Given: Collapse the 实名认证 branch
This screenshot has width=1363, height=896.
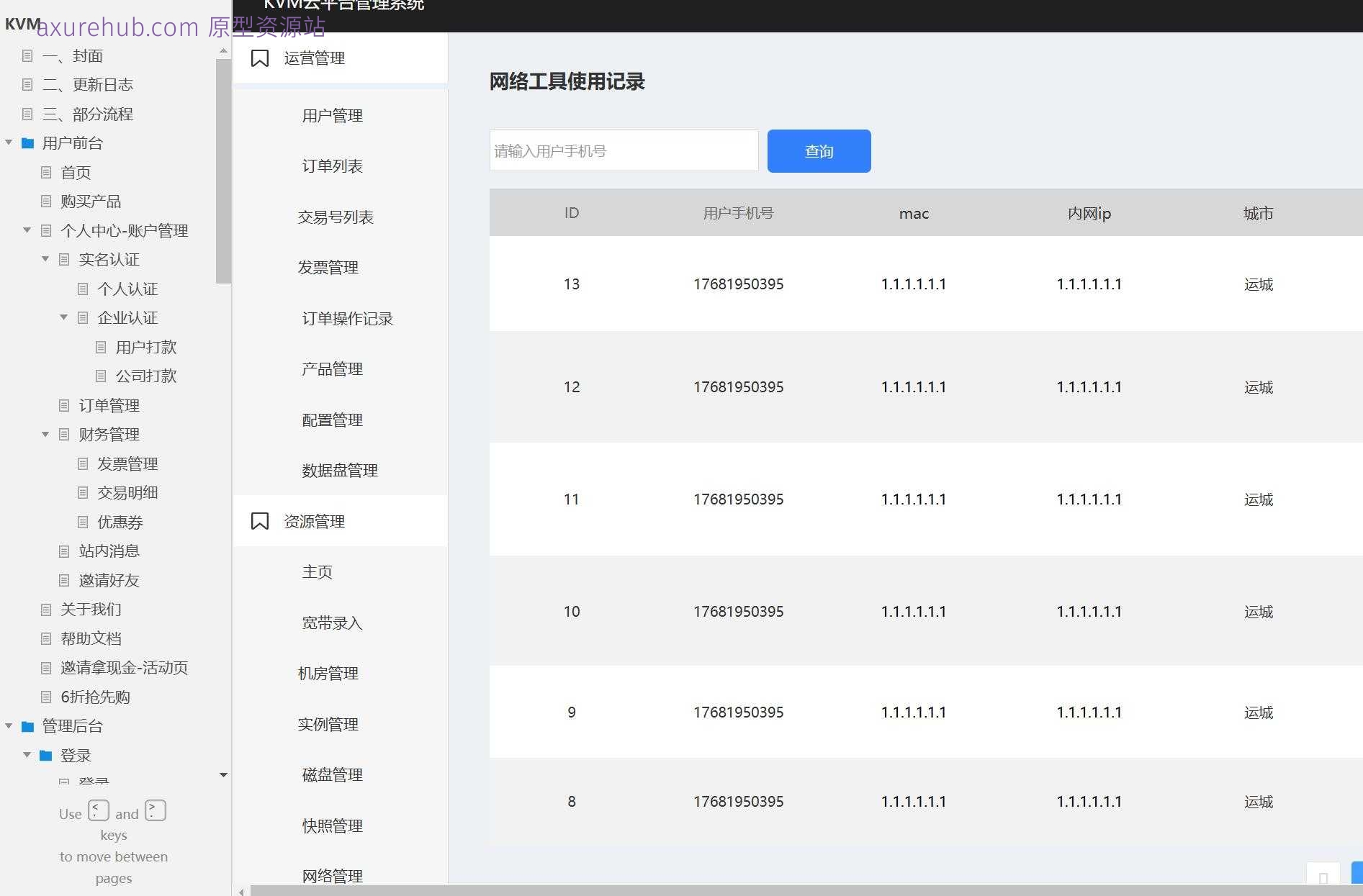Looking at the screenshot, I should (x=45, y=259).
